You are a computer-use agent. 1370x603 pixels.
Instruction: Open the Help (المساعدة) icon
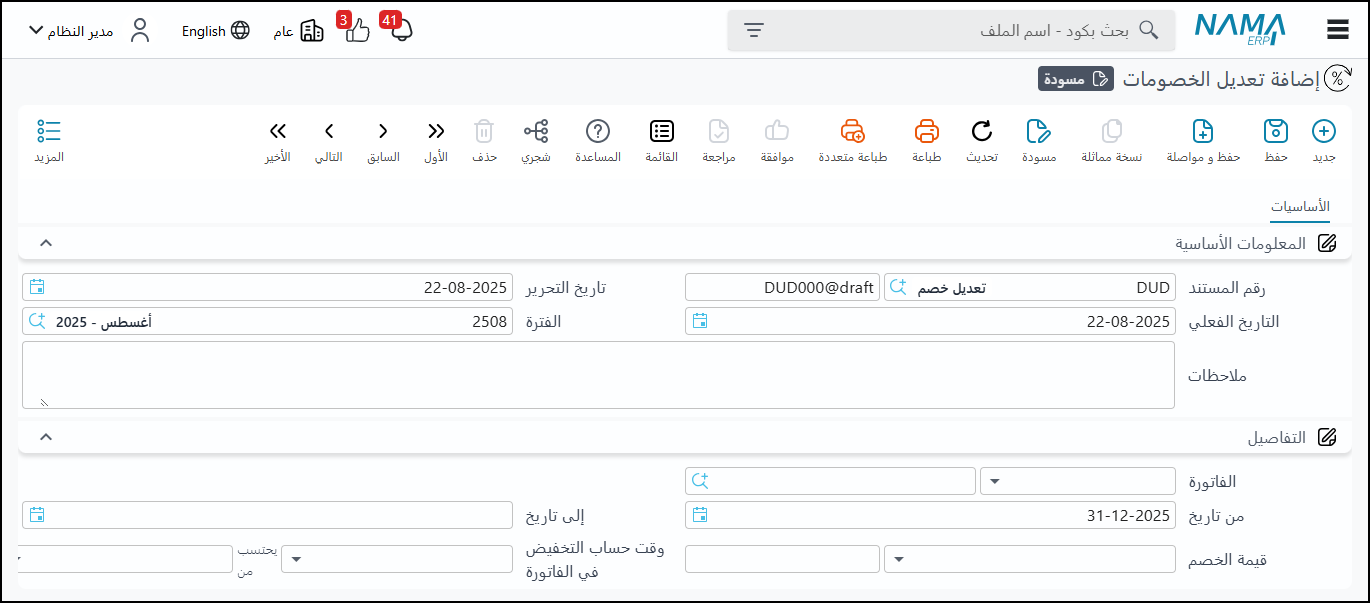coord(598,132)
